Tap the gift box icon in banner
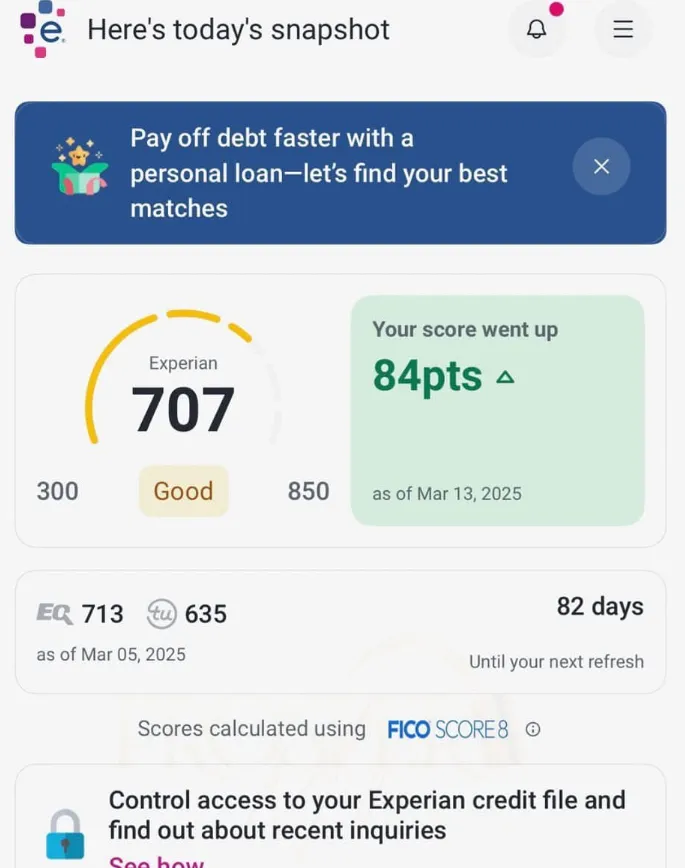 [80, 166]
